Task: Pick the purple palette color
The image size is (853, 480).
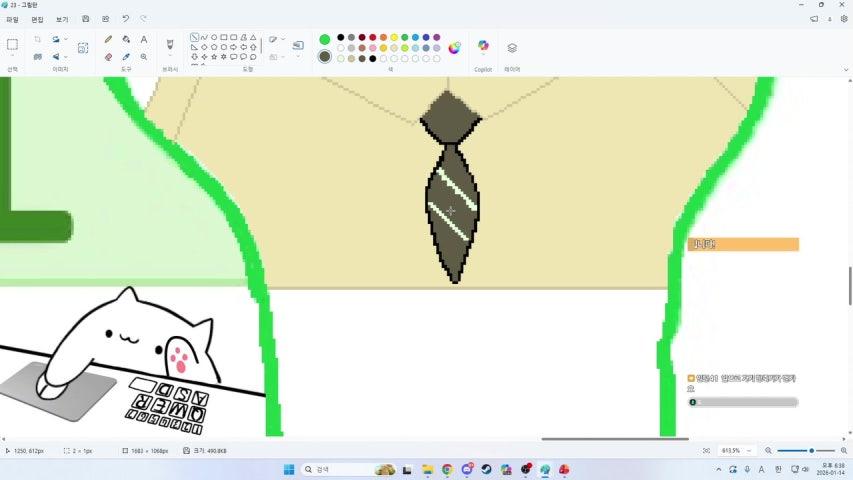Action: tap(437, 38)
